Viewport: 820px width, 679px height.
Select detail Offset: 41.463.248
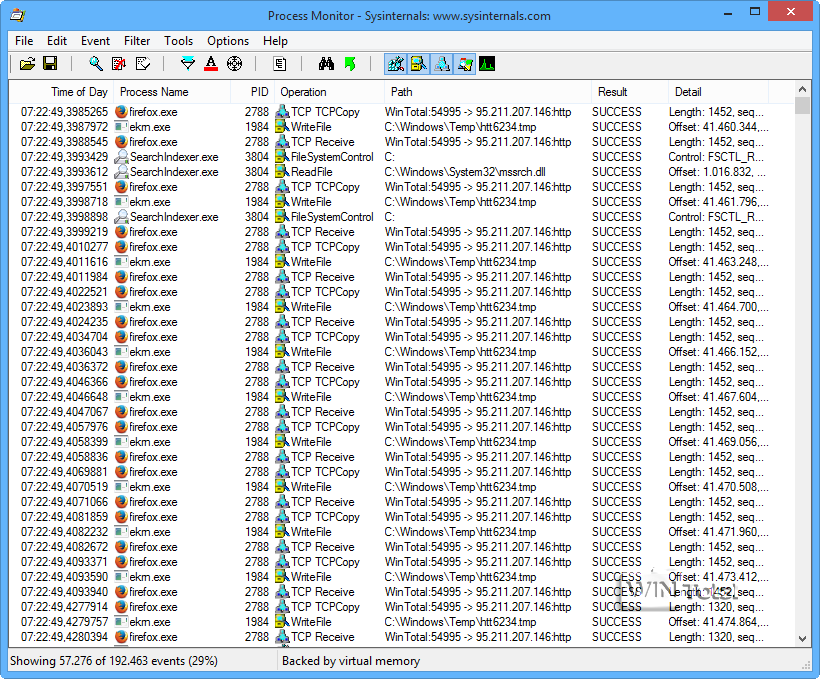click(x=718, y=262)
